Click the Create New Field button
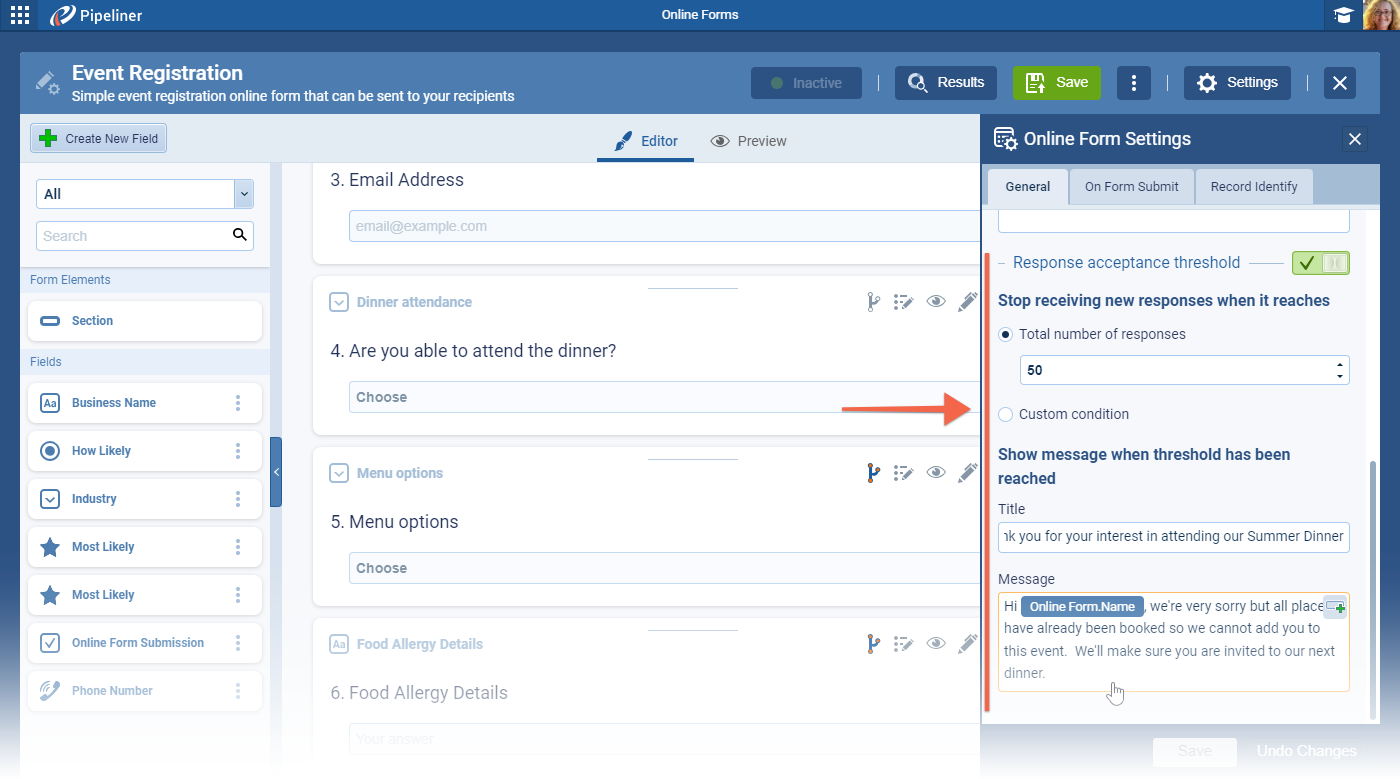This screenshot has height=779, width=1400. click(x=98, y=139)
